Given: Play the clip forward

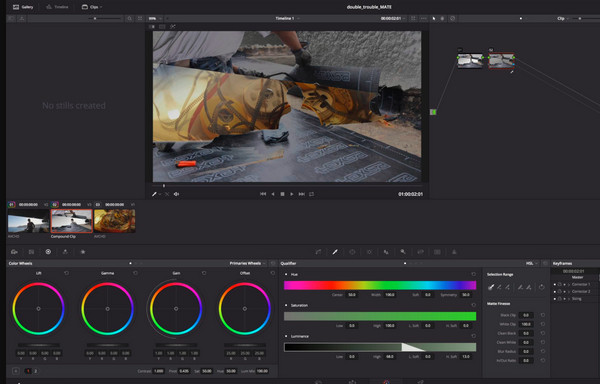Looking at the screenshot, I should point(292,194).
